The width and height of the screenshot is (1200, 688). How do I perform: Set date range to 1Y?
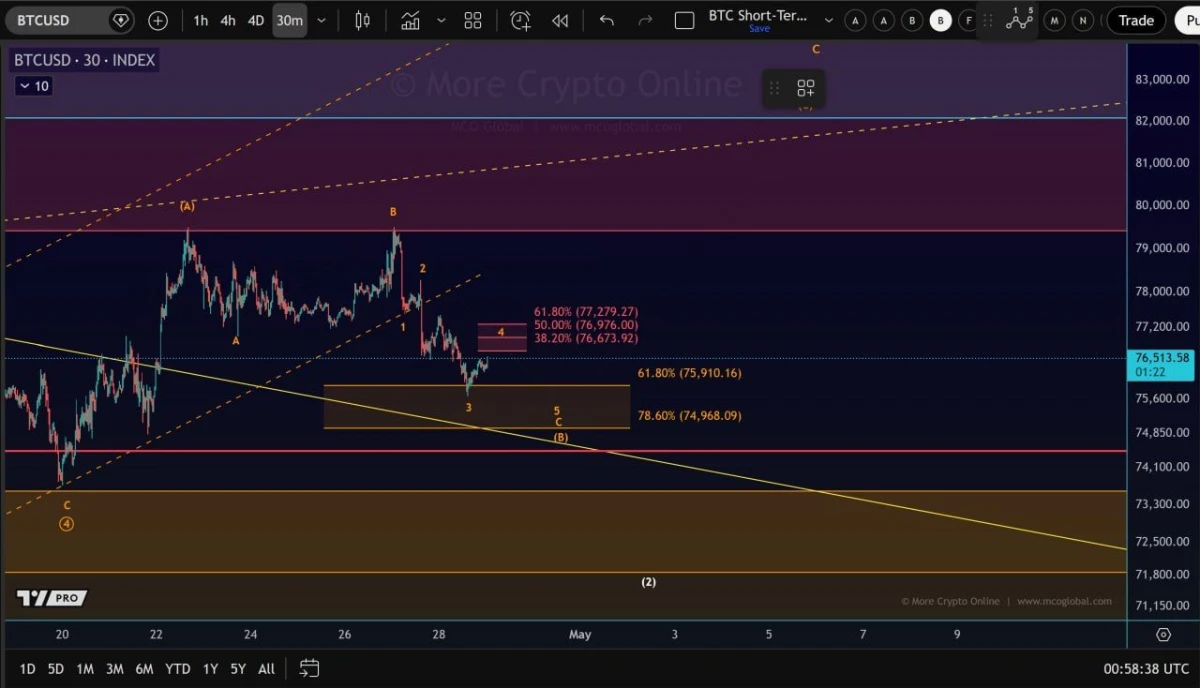point(210,668)
